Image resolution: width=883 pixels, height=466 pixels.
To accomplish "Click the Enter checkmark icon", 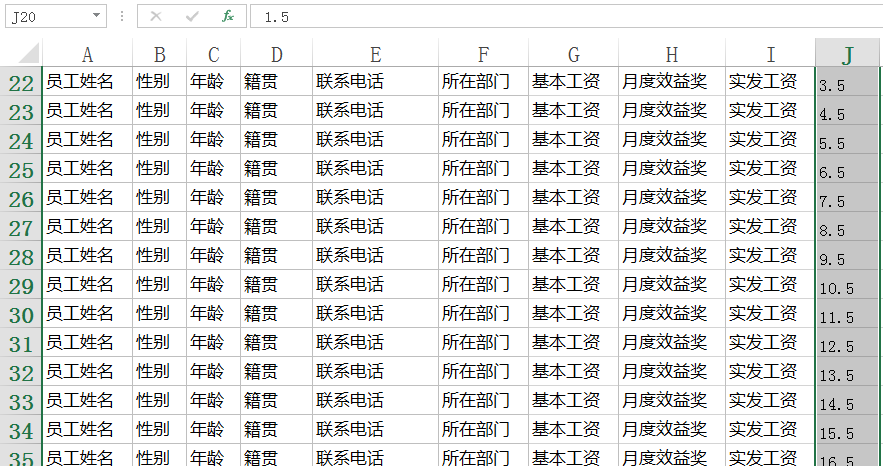I will coord(192,16).
